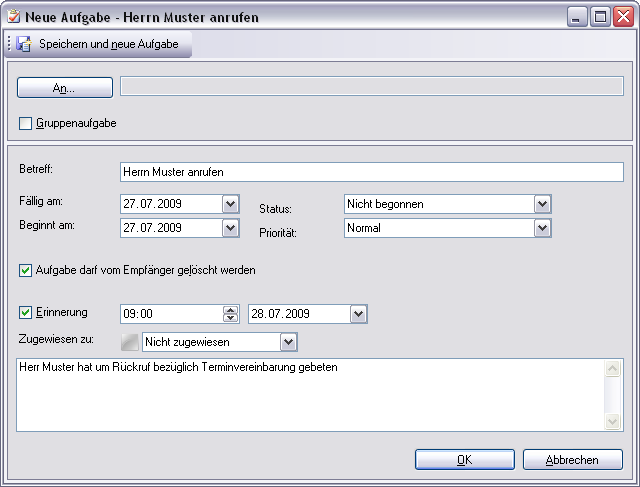Screen dimensions: 640x487
Task: Click into the Betreff subject field
Action: (x=371, y=172)
